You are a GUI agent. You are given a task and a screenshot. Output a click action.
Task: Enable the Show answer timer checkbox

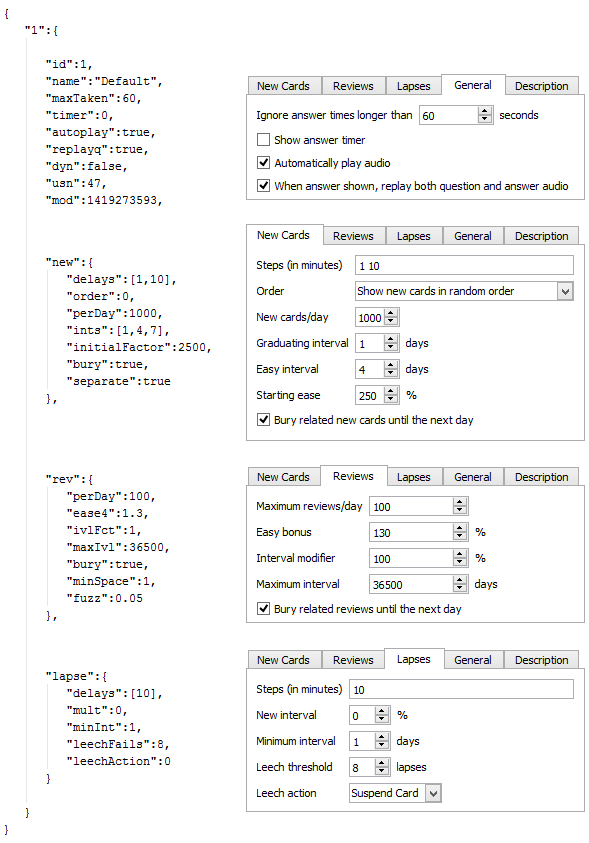[263, 140]
